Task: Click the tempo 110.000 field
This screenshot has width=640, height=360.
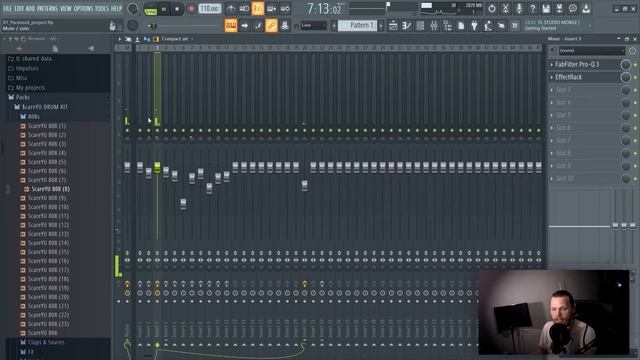Action: (x=210, y=9)
